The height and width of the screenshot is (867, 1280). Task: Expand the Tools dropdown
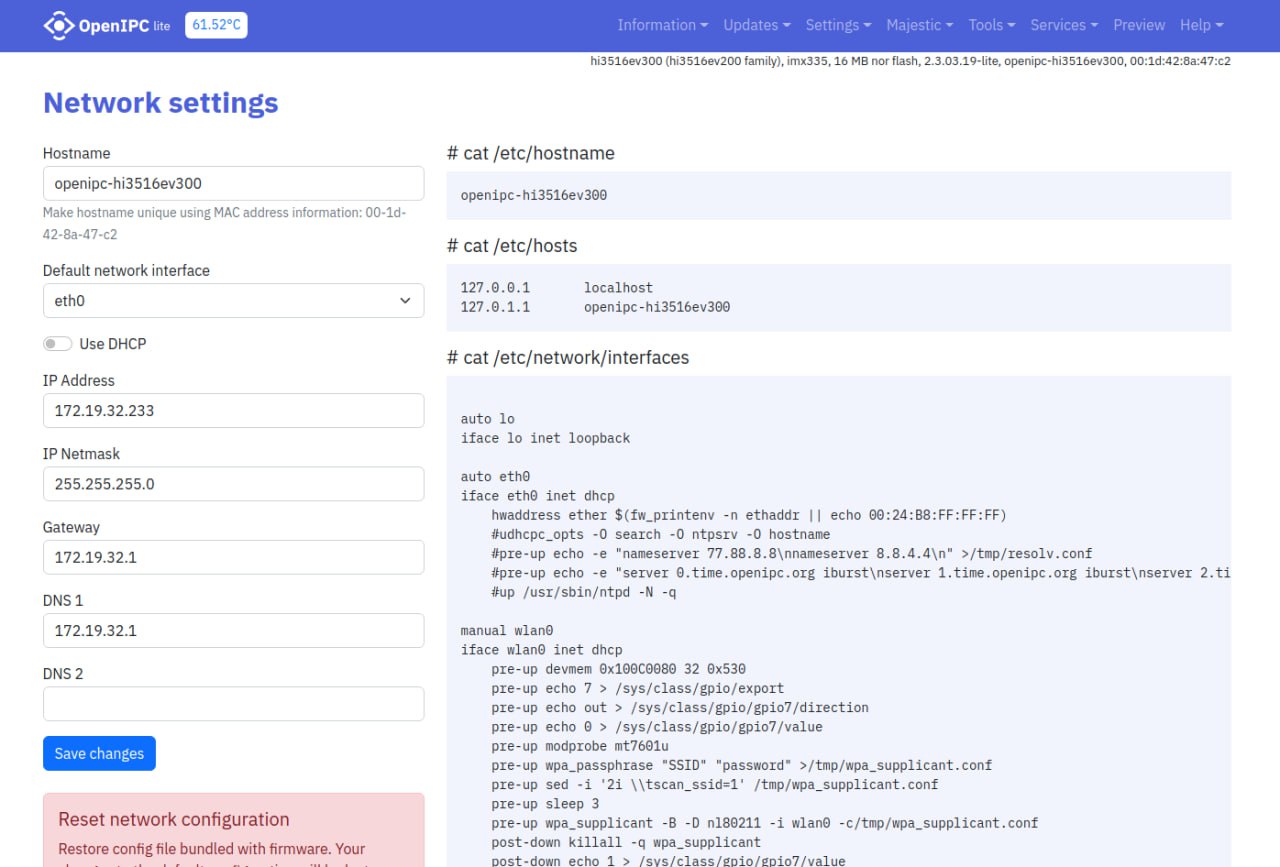991,25
